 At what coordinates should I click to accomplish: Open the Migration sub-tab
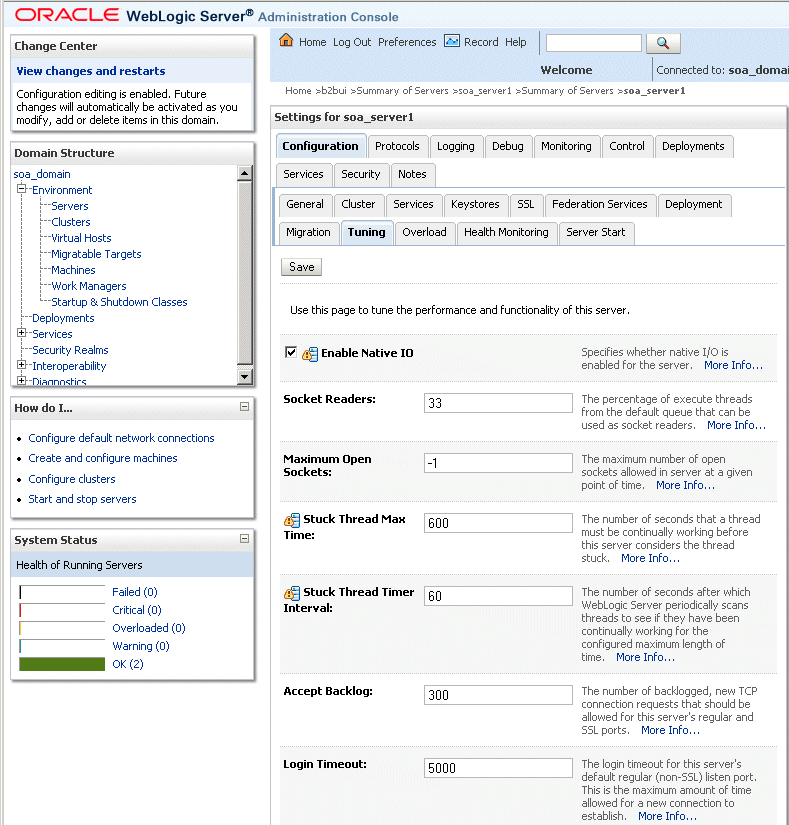pyautogui.click(x=308, y=232)
